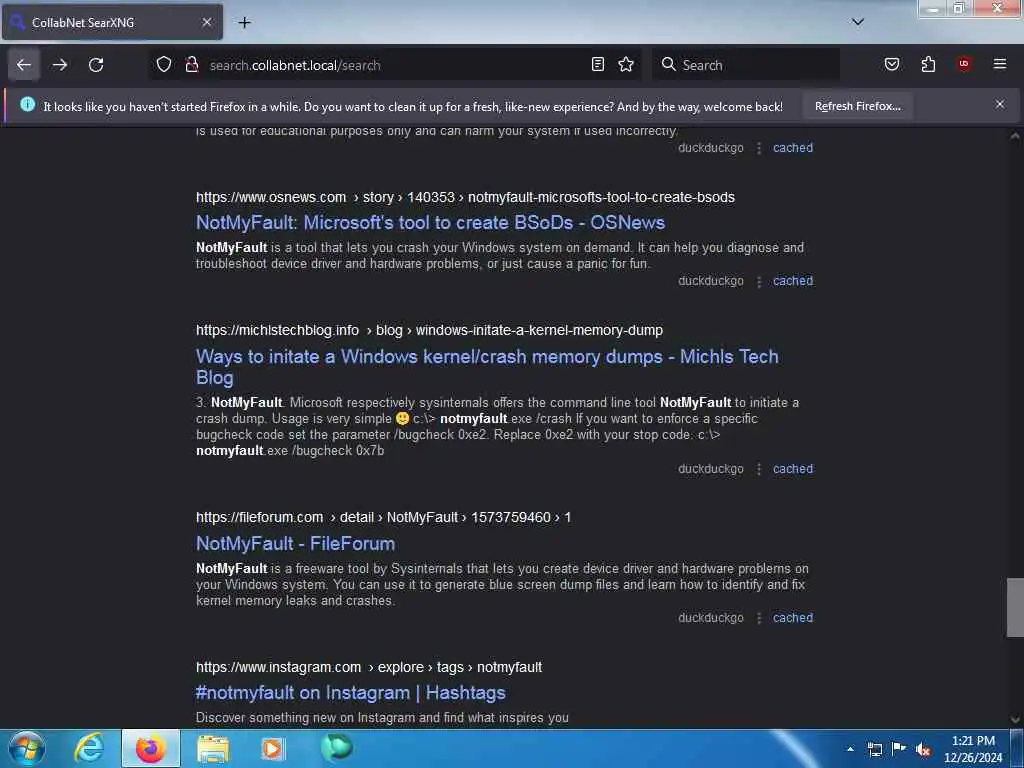The height and width of the screenshot is (768, 1024).
Task: Click the taskbar clock showing 1:21 PM
Action: [973, 749]
